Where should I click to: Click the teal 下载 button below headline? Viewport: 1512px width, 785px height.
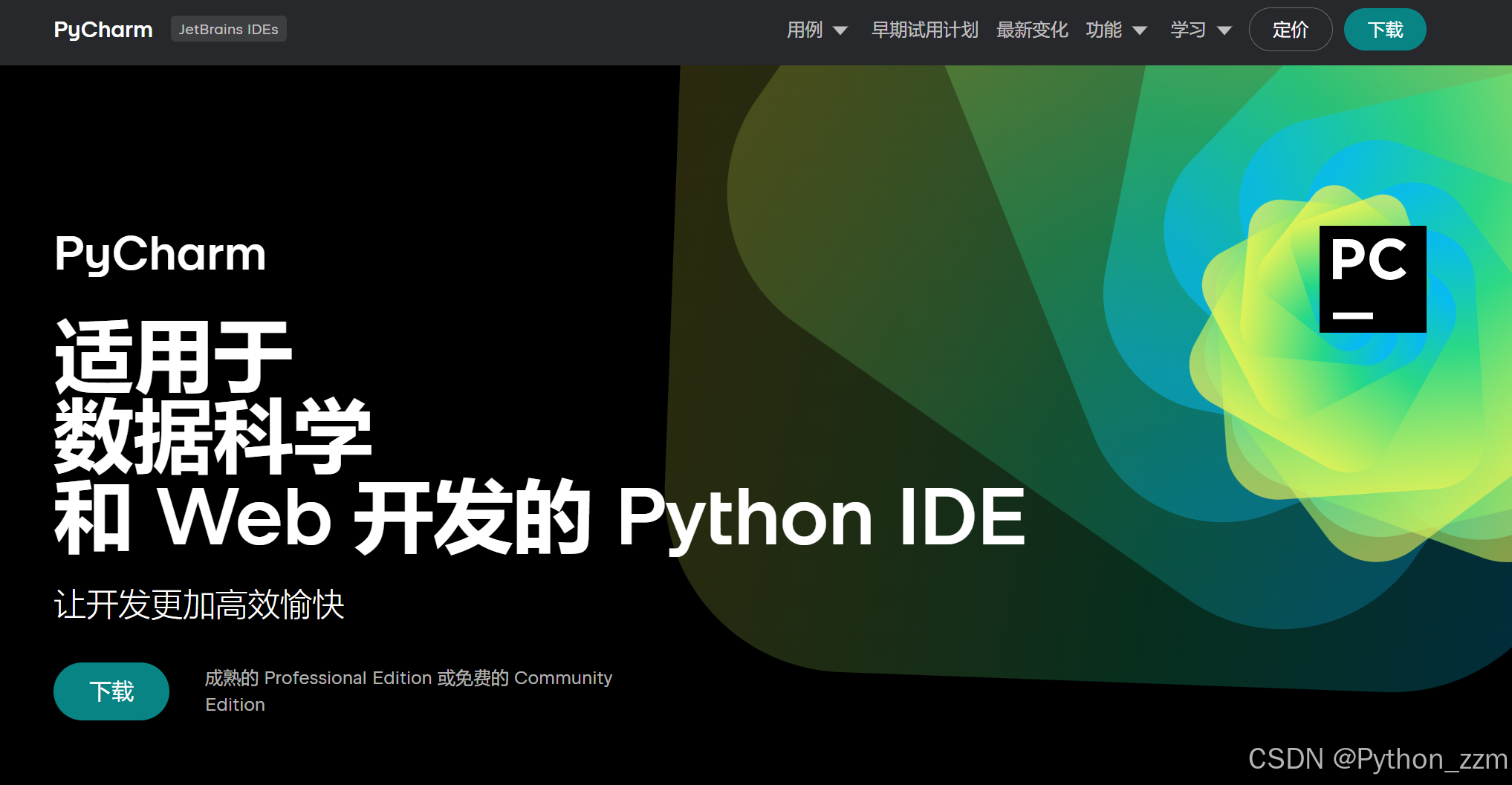click(x=111, y=691)
